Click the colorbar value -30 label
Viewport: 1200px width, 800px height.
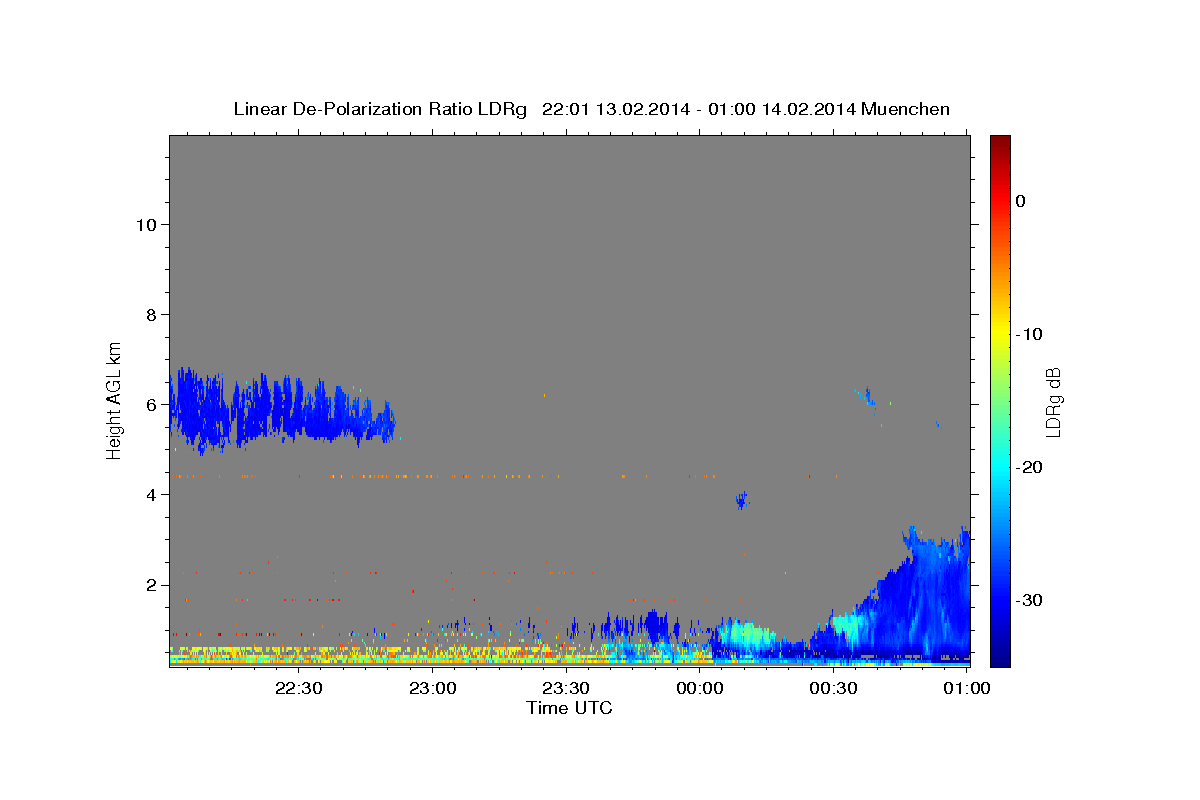pos(1028,600)
